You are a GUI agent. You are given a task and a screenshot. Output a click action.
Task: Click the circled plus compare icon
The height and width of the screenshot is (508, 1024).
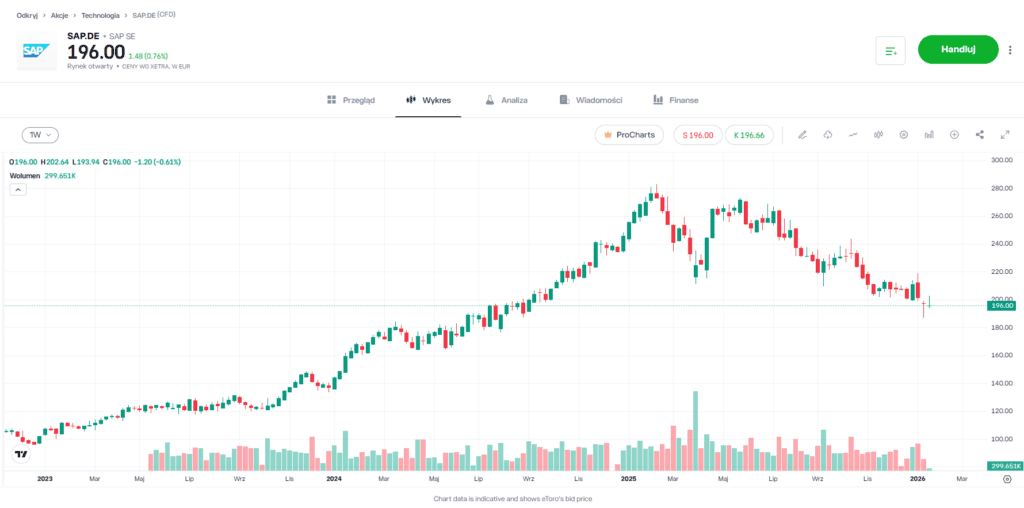(954, 135)
